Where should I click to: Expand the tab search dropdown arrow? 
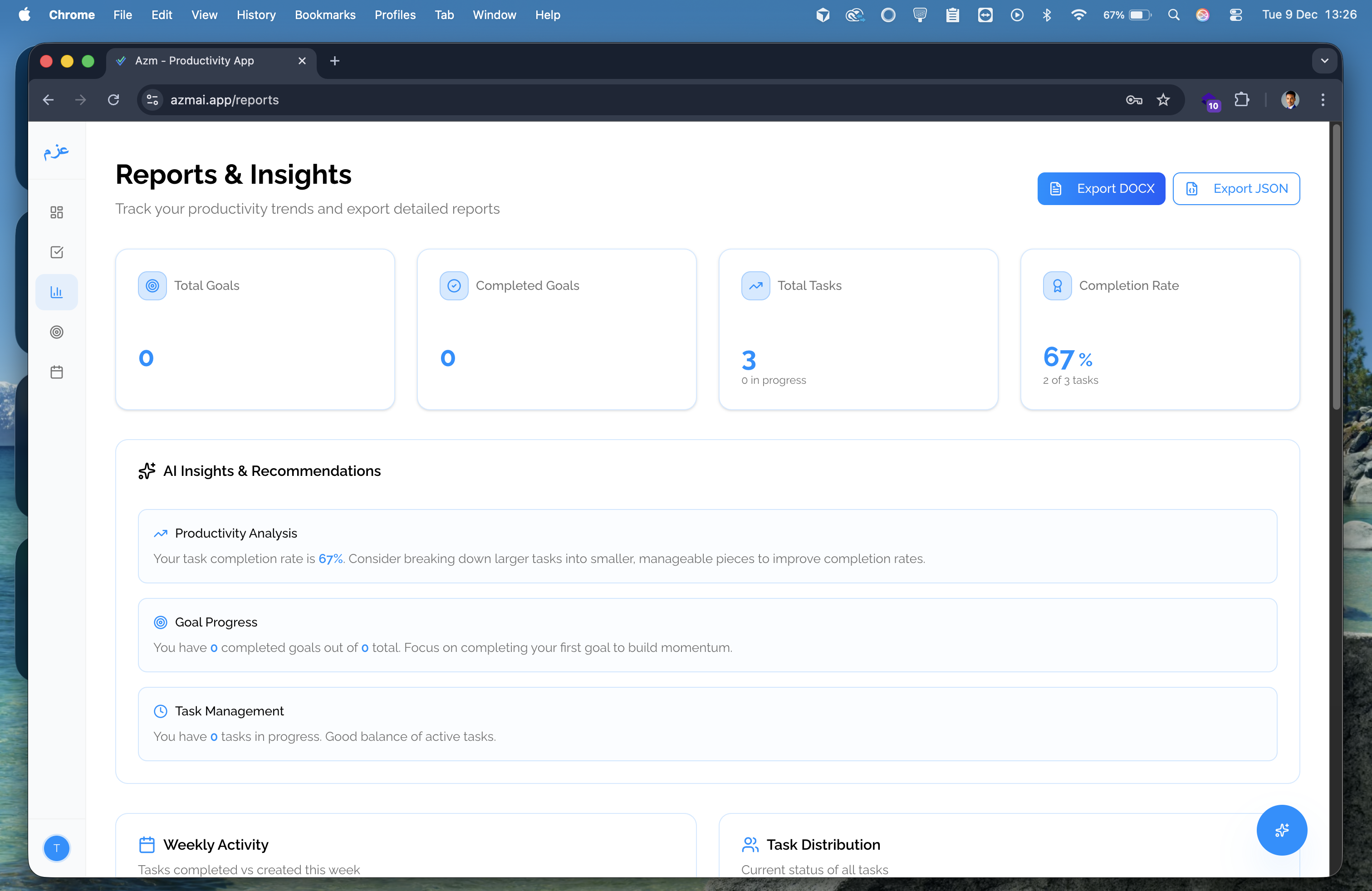point(1324,60)
